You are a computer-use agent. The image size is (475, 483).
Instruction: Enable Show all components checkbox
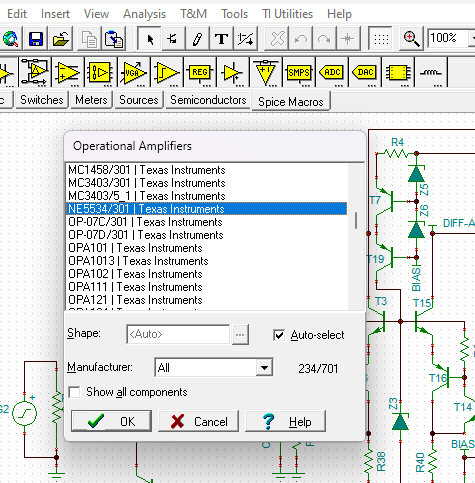[x=74, y=392]
